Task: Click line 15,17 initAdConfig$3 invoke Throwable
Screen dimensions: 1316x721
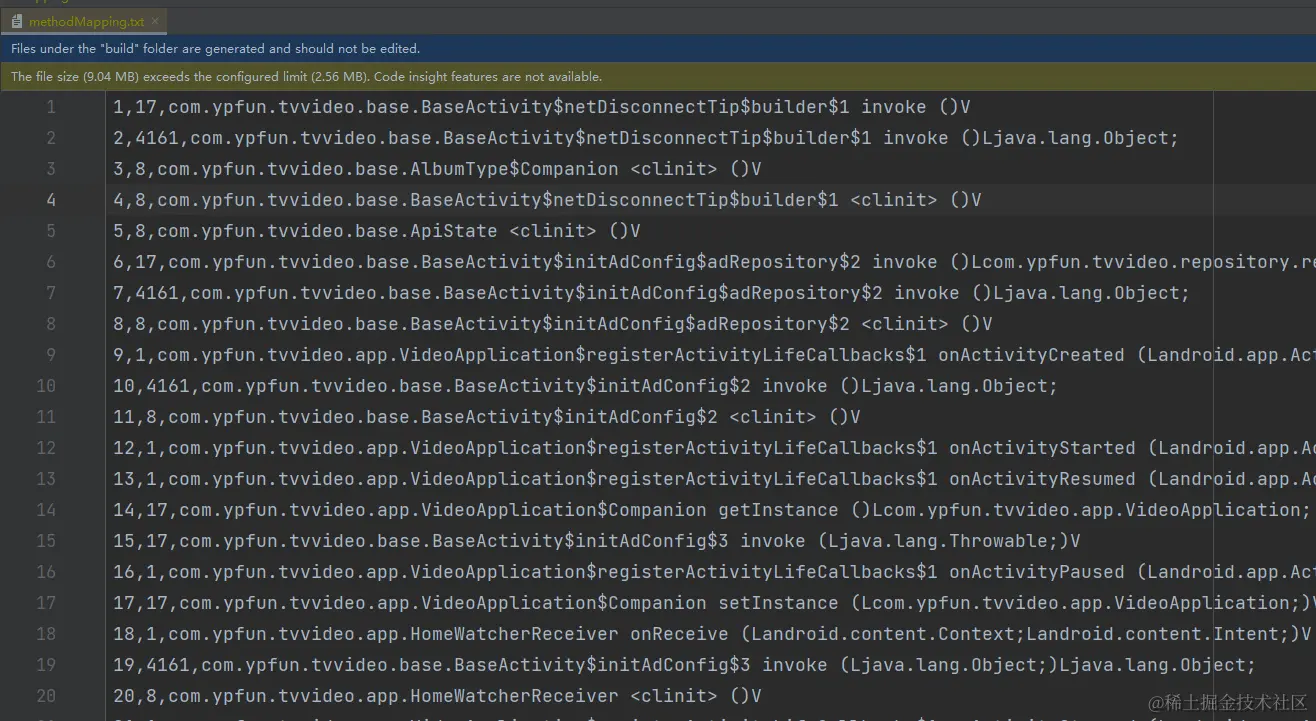Action: click(x=596, y=541)
